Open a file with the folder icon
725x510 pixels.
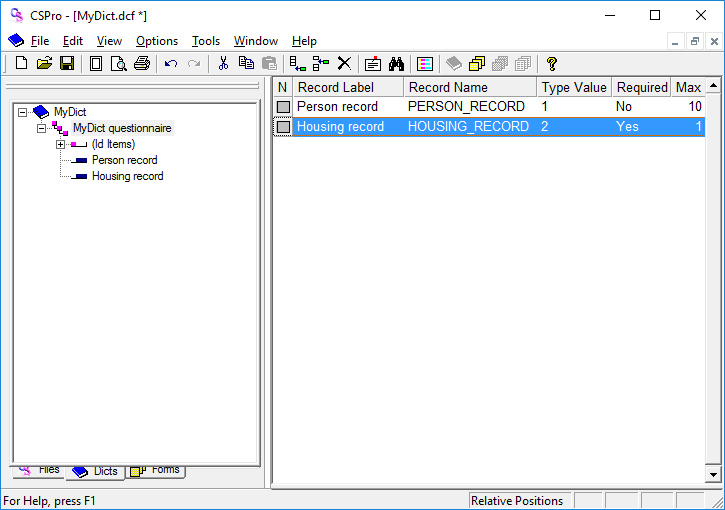[x=44, y=64]
